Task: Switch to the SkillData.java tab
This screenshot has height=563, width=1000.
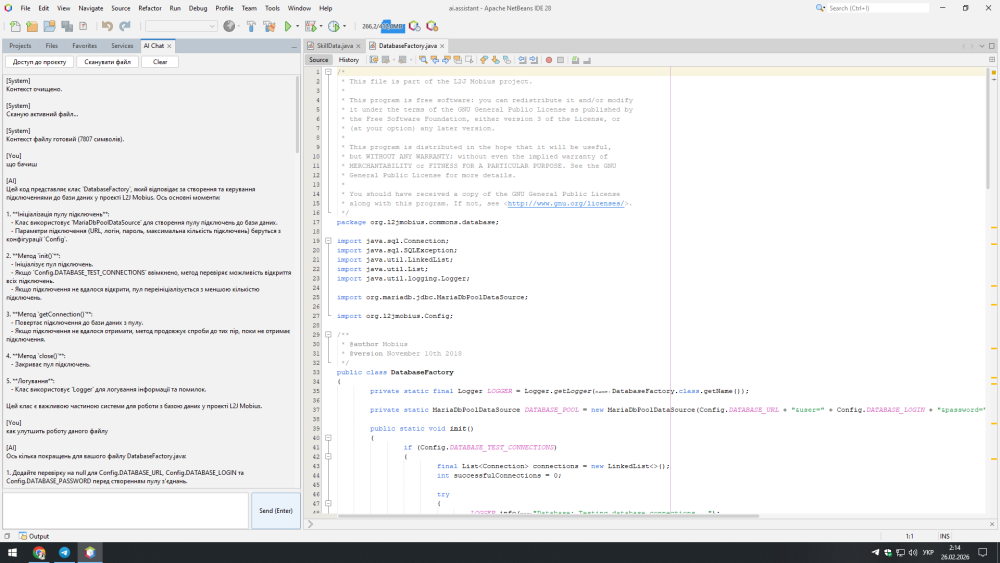Action: click(x=333, y=46)
